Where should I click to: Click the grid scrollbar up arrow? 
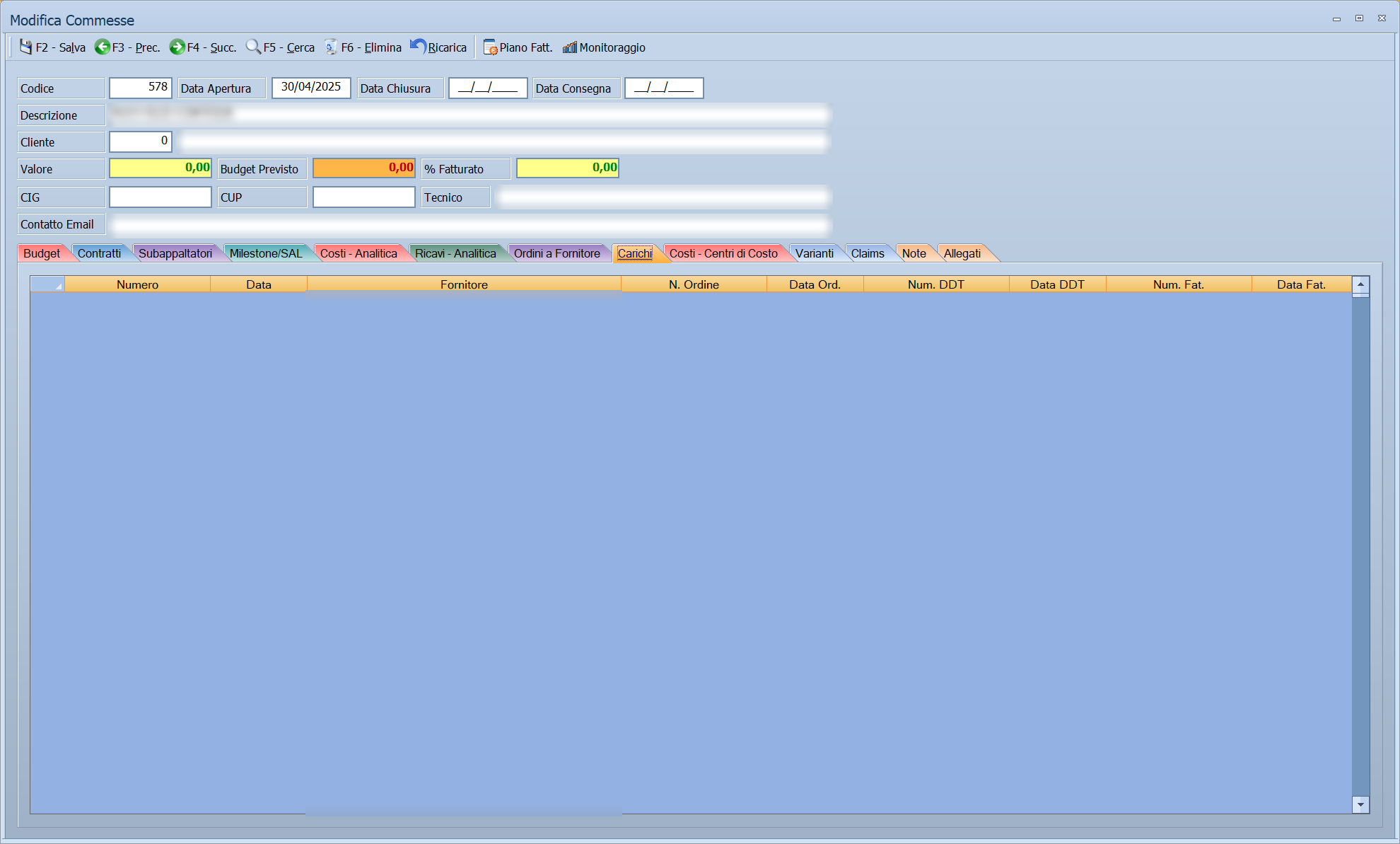(x=1360, y=284)
